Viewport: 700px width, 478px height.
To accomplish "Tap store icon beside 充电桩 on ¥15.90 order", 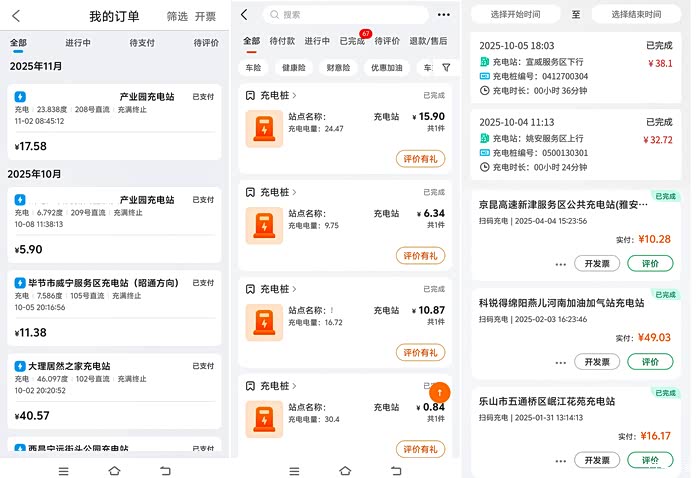I will (250, 96).
